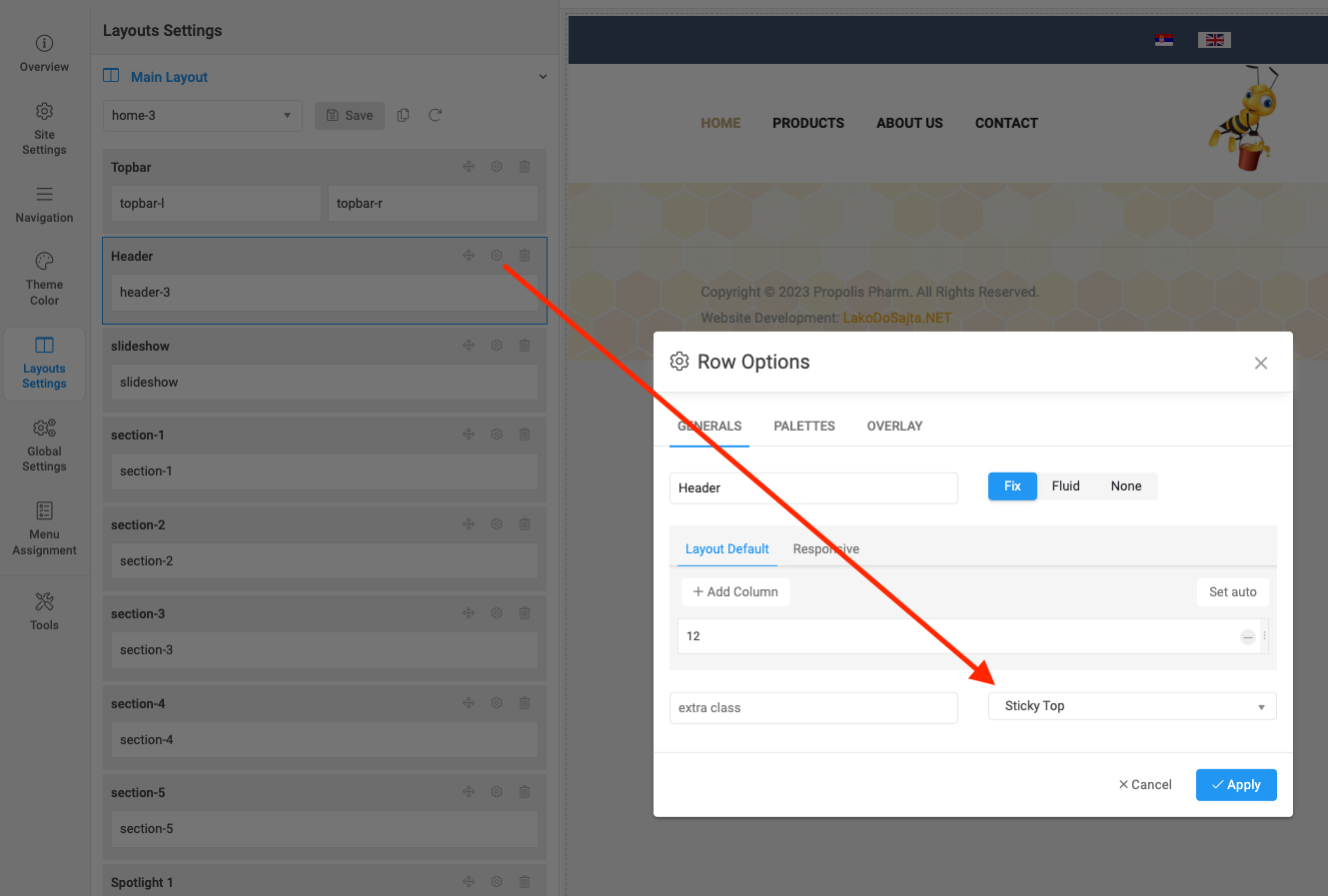The height and width of the screenshot is (896, 1328).
Task: Switch language to English flag
Action: tap(1215, 40)
